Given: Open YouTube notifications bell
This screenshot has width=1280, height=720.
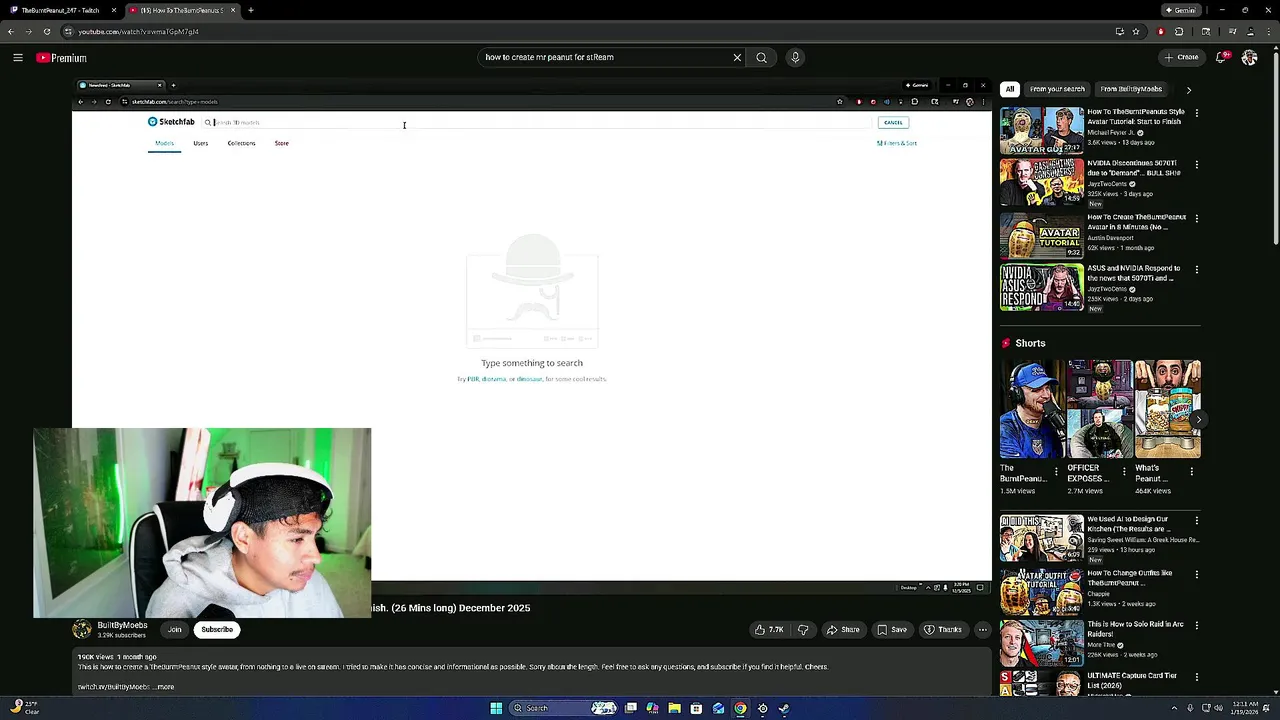Looking at the screenshot, I should (x=1221, y=57).
